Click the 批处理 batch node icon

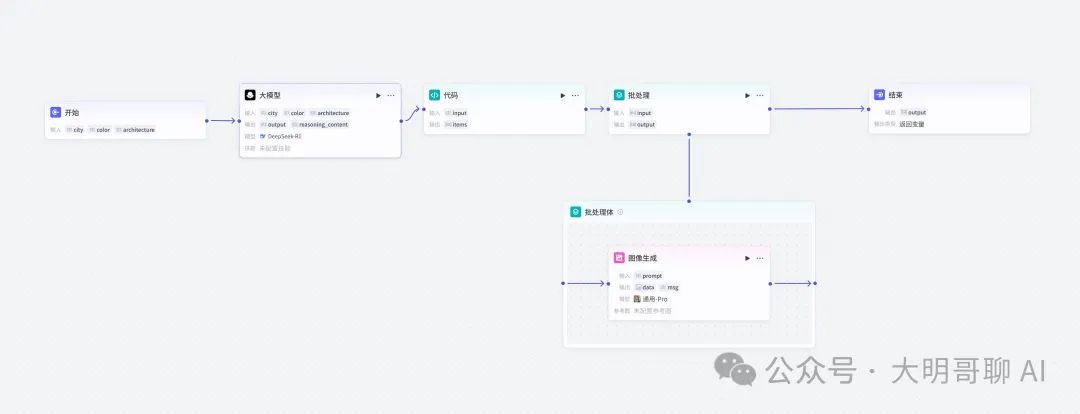pyautogui.click(x=619, y=95)
